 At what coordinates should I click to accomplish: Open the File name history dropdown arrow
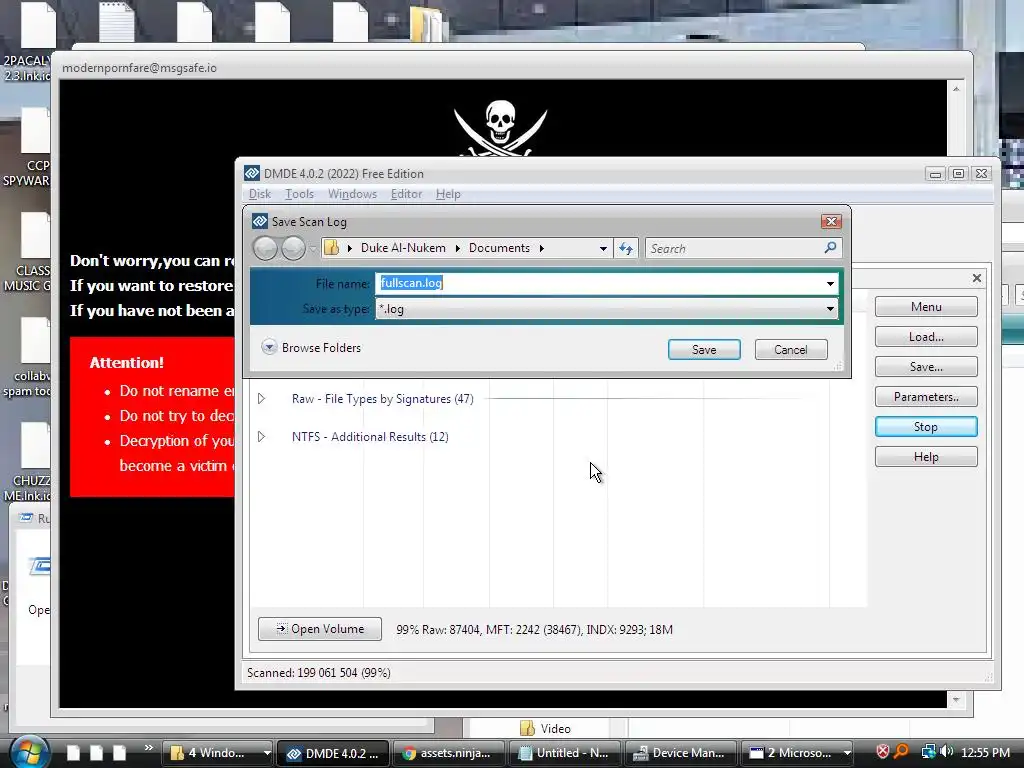tap(830, 283)
